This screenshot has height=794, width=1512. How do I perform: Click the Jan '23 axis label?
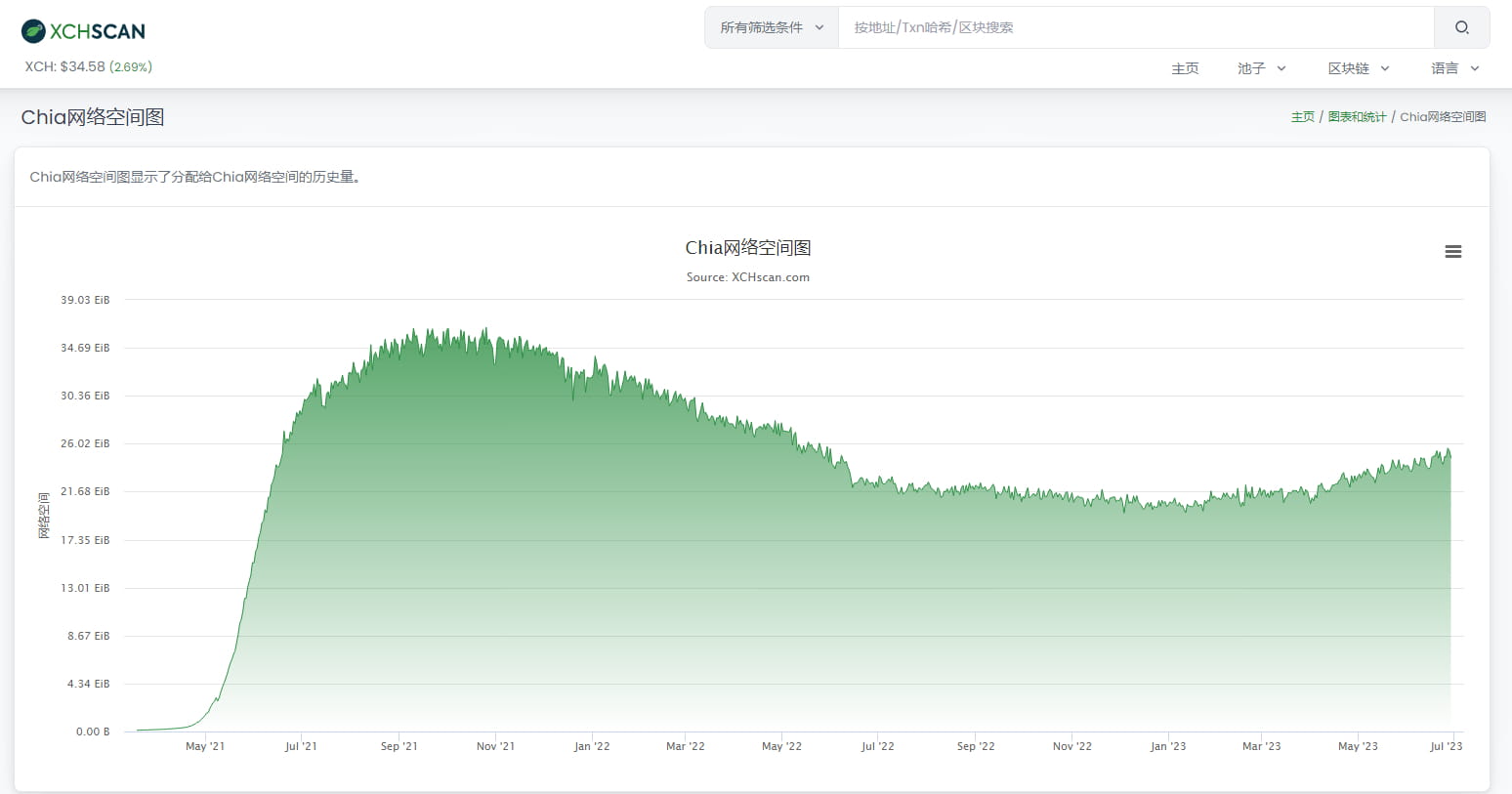coord(1168,746)
